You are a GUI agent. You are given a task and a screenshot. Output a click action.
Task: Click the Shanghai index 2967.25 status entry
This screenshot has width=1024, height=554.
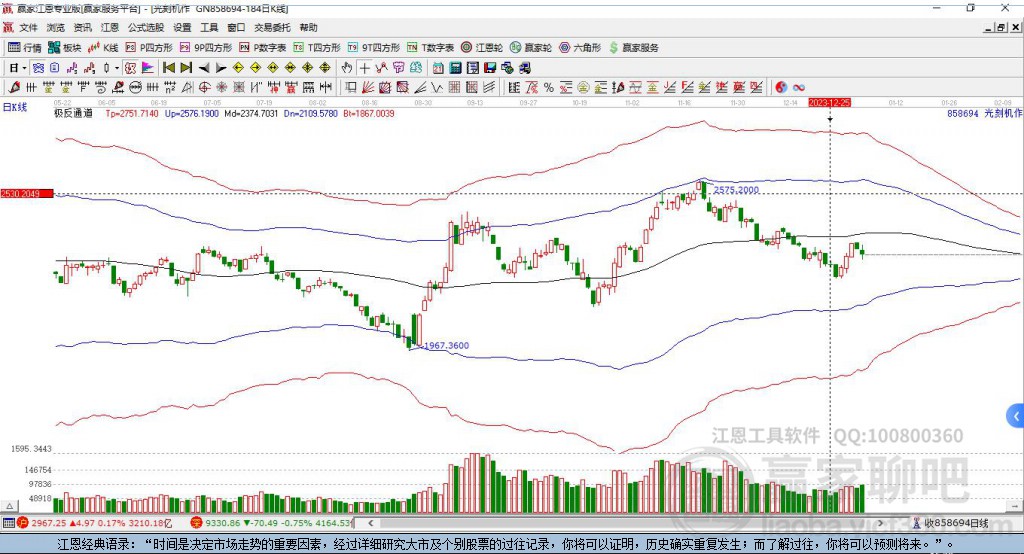[x=96, y=523]
